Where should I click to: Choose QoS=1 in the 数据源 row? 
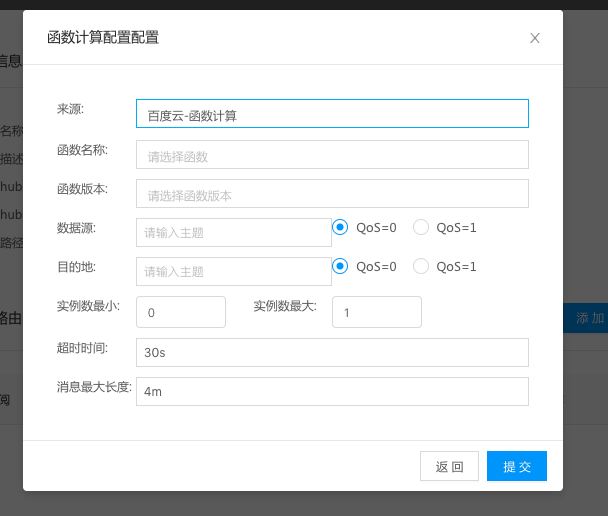coord(421,227)
